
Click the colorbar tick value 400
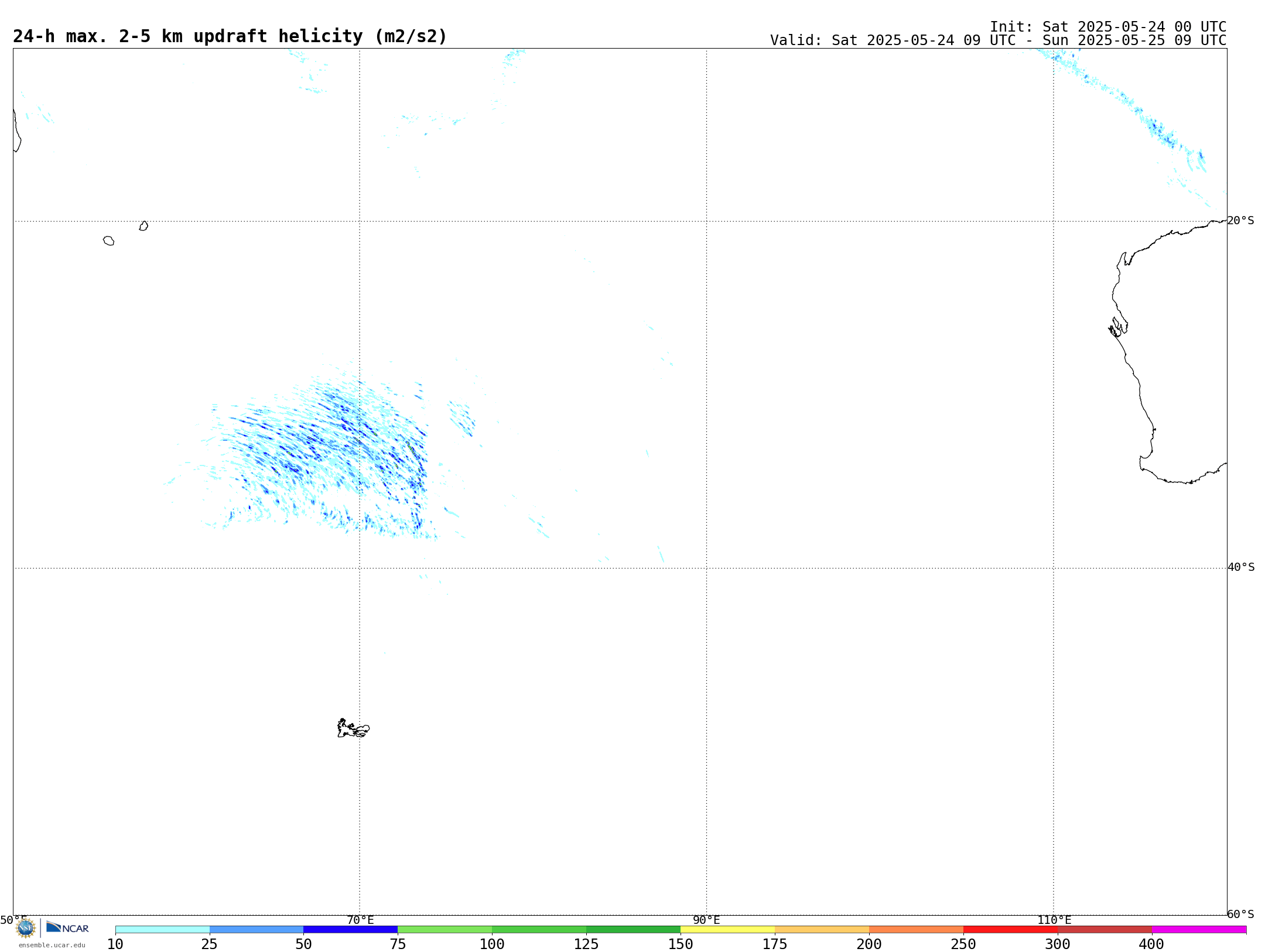1151,944
